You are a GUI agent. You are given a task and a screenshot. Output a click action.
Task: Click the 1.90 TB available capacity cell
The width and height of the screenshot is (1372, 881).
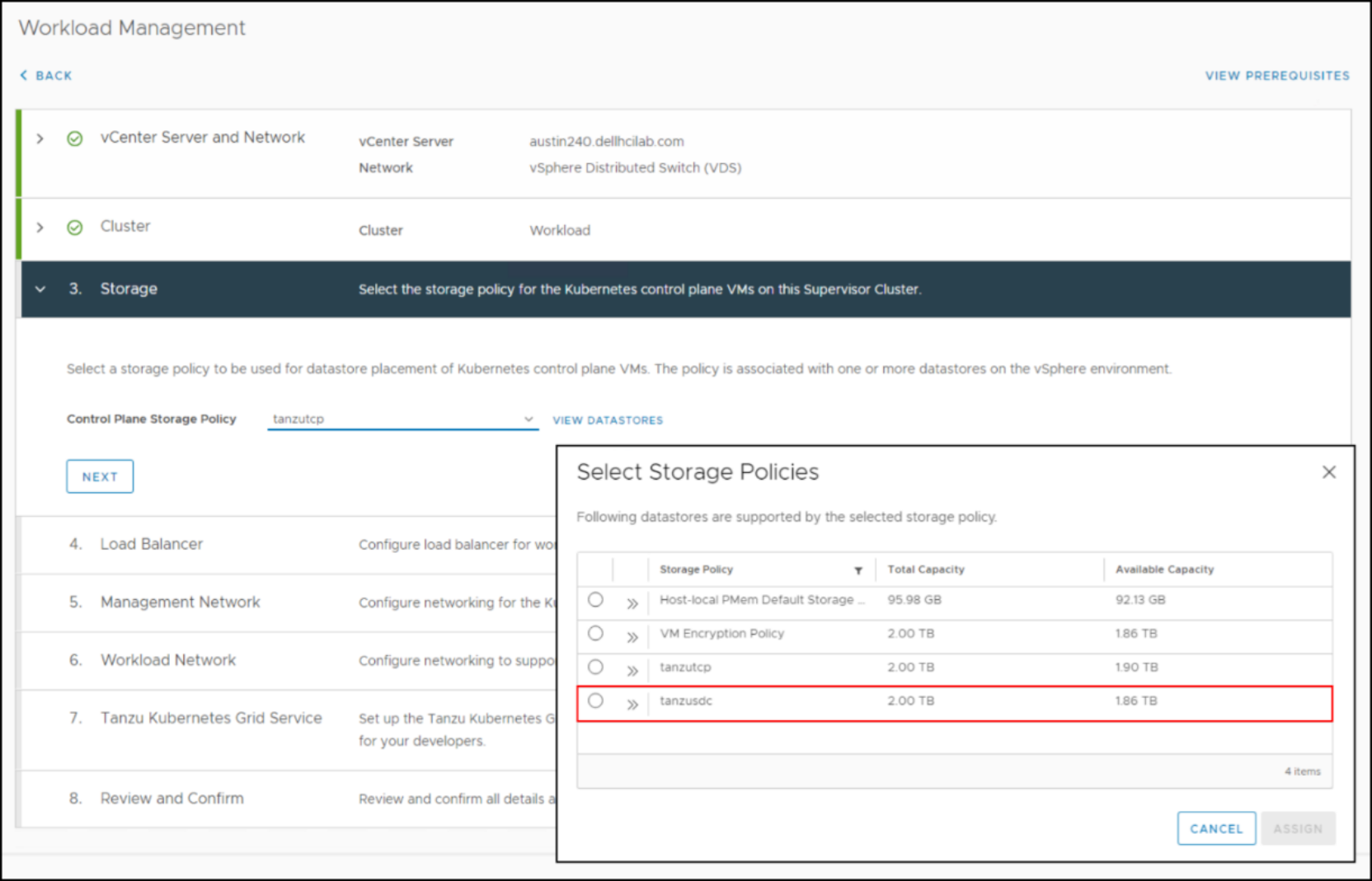pos(1136,668)
